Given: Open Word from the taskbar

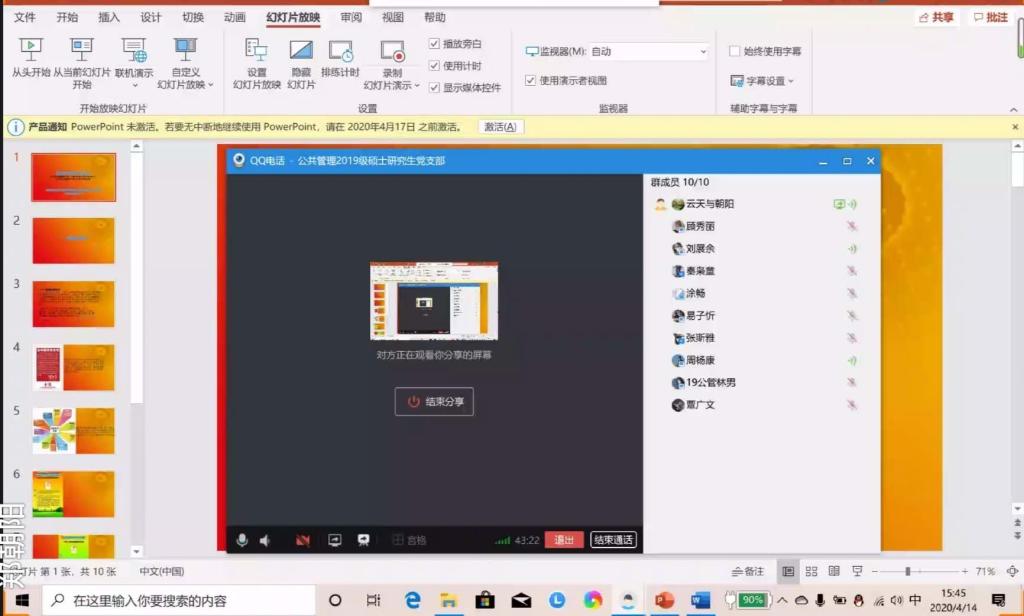Looking at the screenshot, I should 700,600.
